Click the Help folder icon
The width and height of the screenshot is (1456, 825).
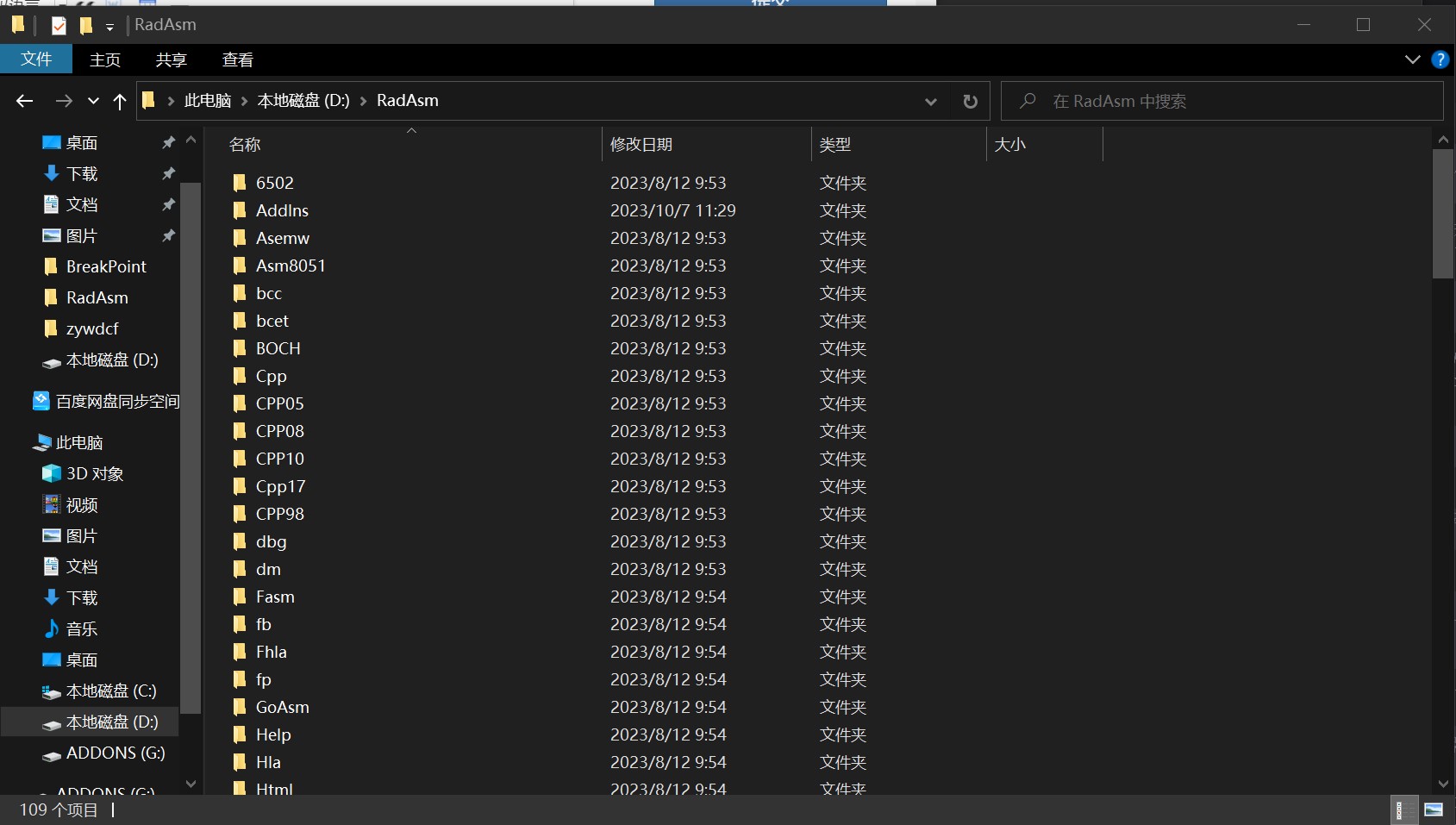[240, 734]
